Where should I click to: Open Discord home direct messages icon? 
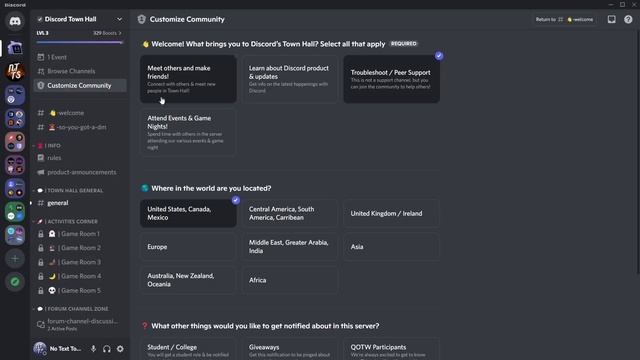click(x=15, y=21)
